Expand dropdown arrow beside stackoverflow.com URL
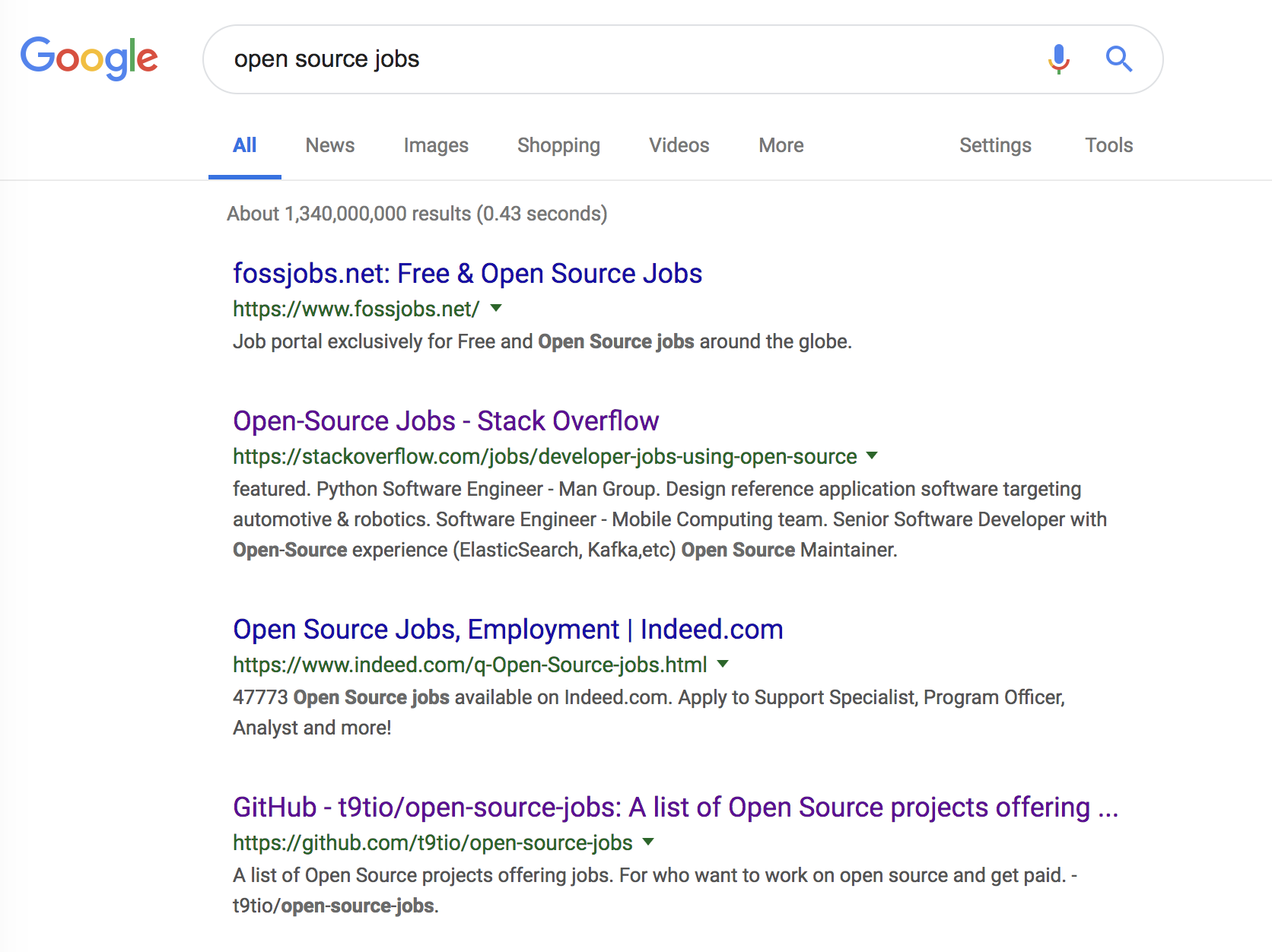Image resolution: width=1272 pixels, height=952 pixels. pyautogui.click(x=872, y=455)
